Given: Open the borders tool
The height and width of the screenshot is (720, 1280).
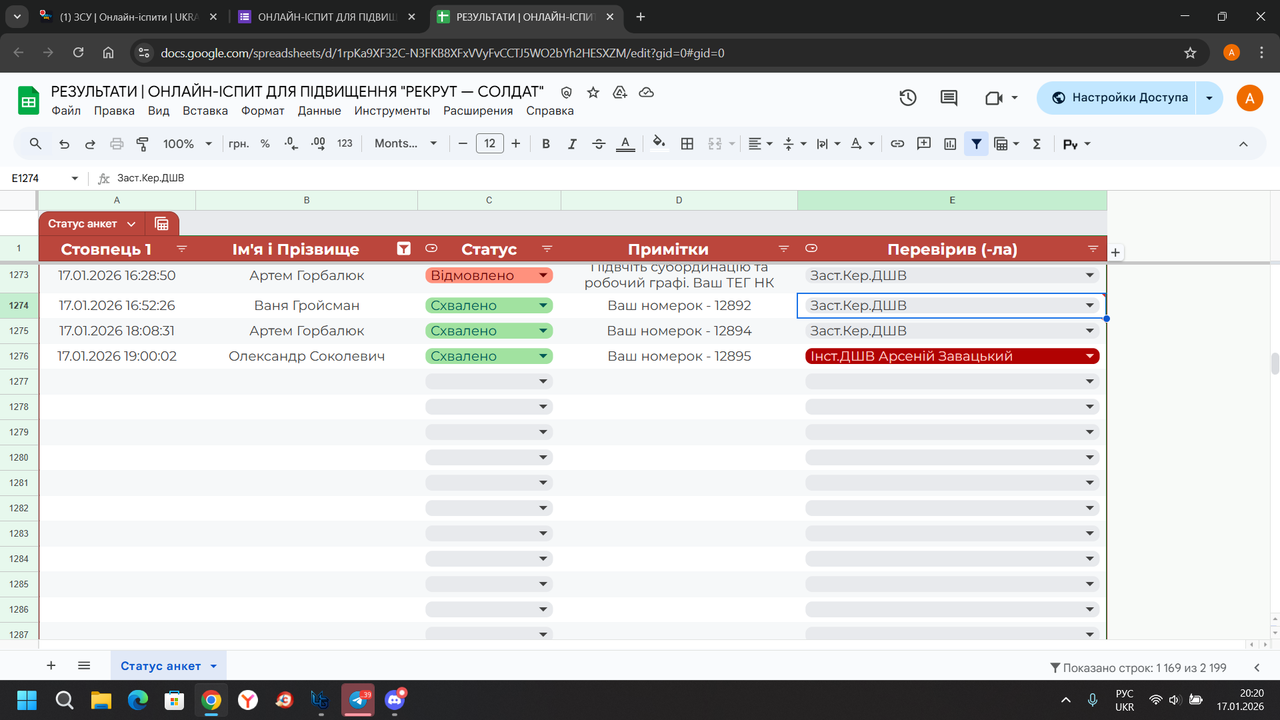Looking at the screenshot, I should pyautogui.click(x=687, y=144).
